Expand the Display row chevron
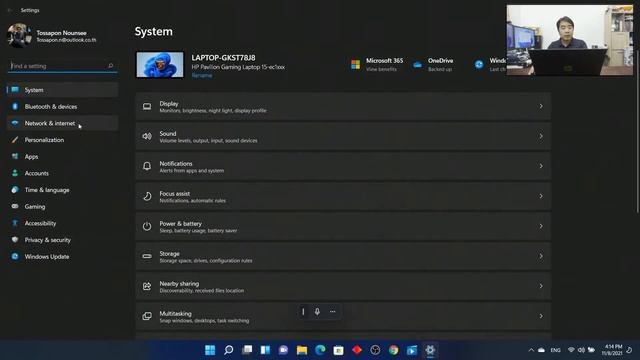This screenshot has width=640, height=360. tap(541, 107)
